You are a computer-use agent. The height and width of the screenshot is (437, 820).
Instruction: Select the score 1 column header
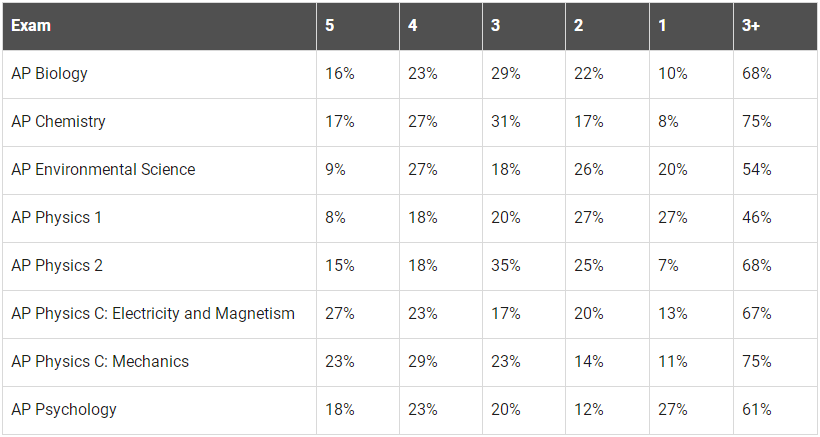coord(662,26)
